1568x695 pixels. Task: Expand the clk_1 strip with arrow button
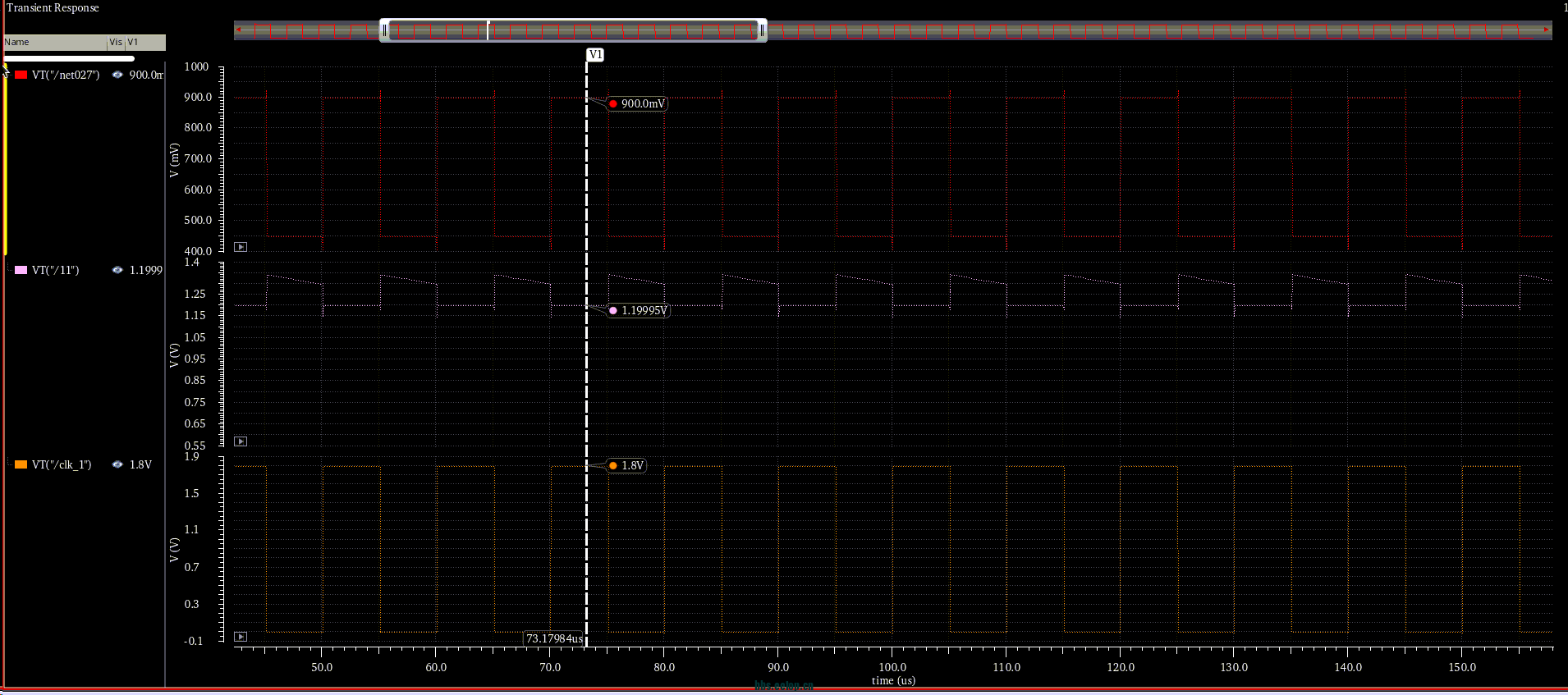[241, 637]
